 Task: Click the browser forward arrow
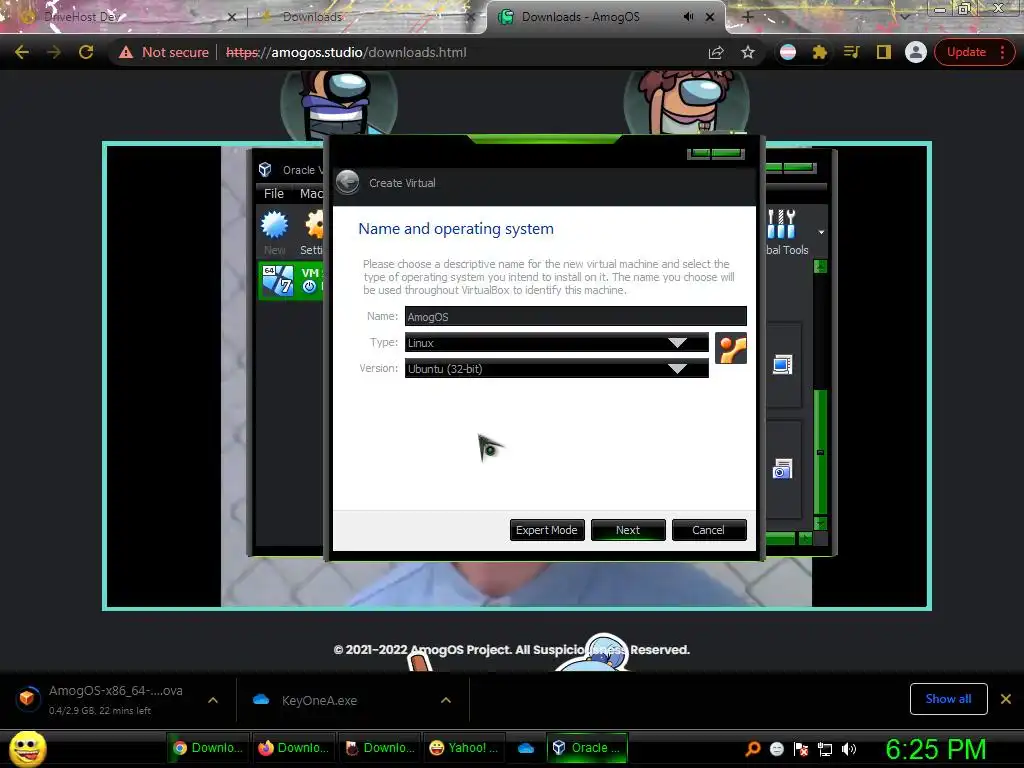(54, 52)
